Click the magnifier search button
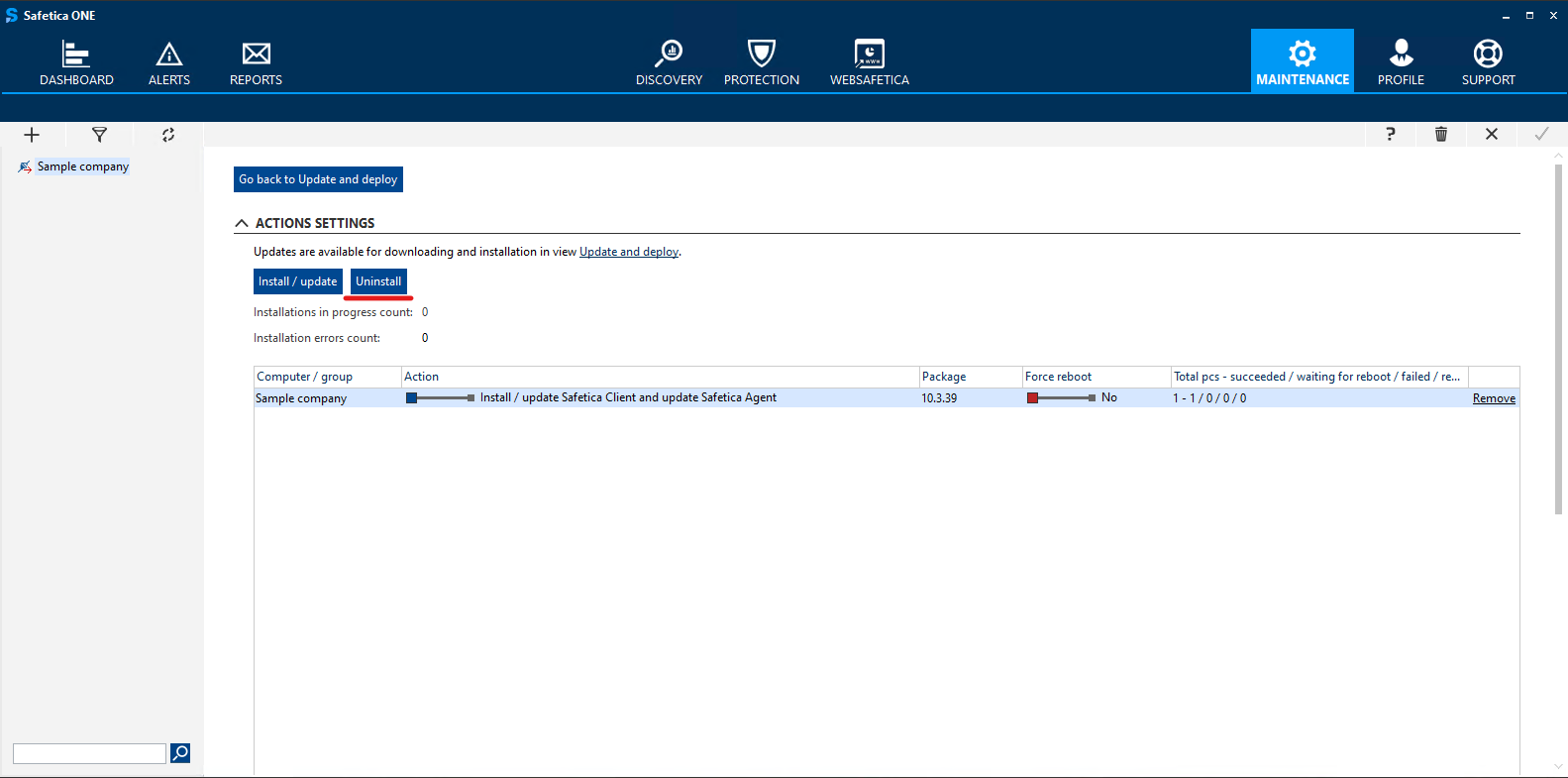This screenshot has width=1568, height=778. 180,753
